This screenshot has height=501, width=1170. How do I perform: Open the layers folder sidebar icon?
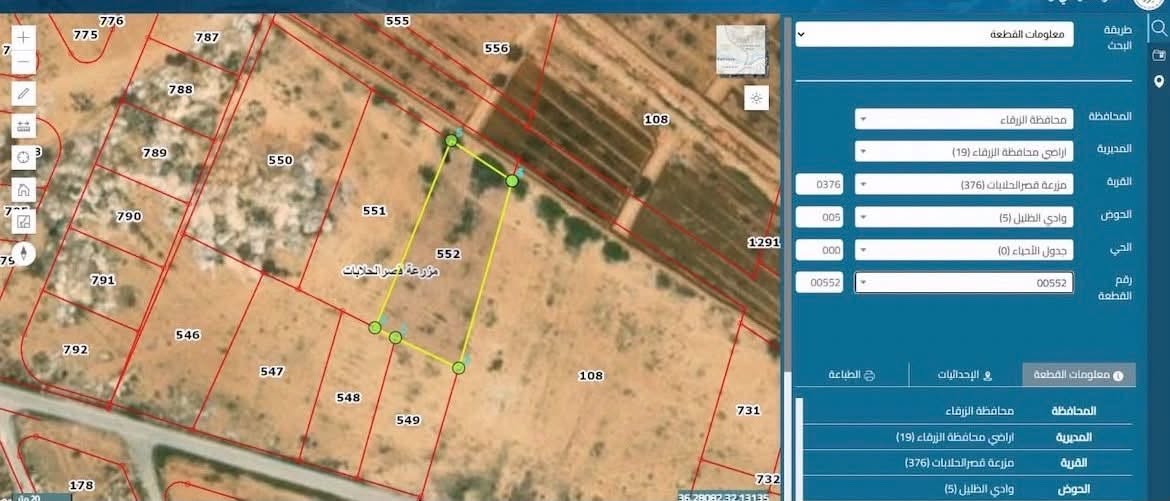[1159, 55]
